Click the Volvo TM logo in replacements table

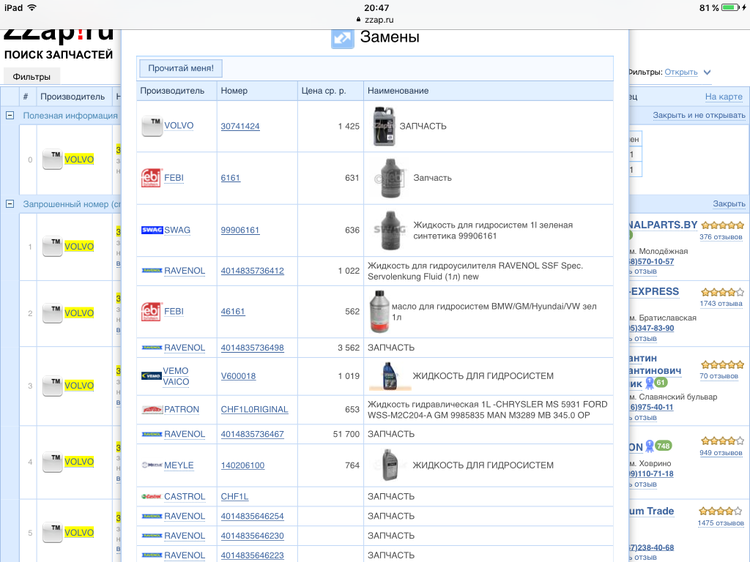click(x=151, y=126)
